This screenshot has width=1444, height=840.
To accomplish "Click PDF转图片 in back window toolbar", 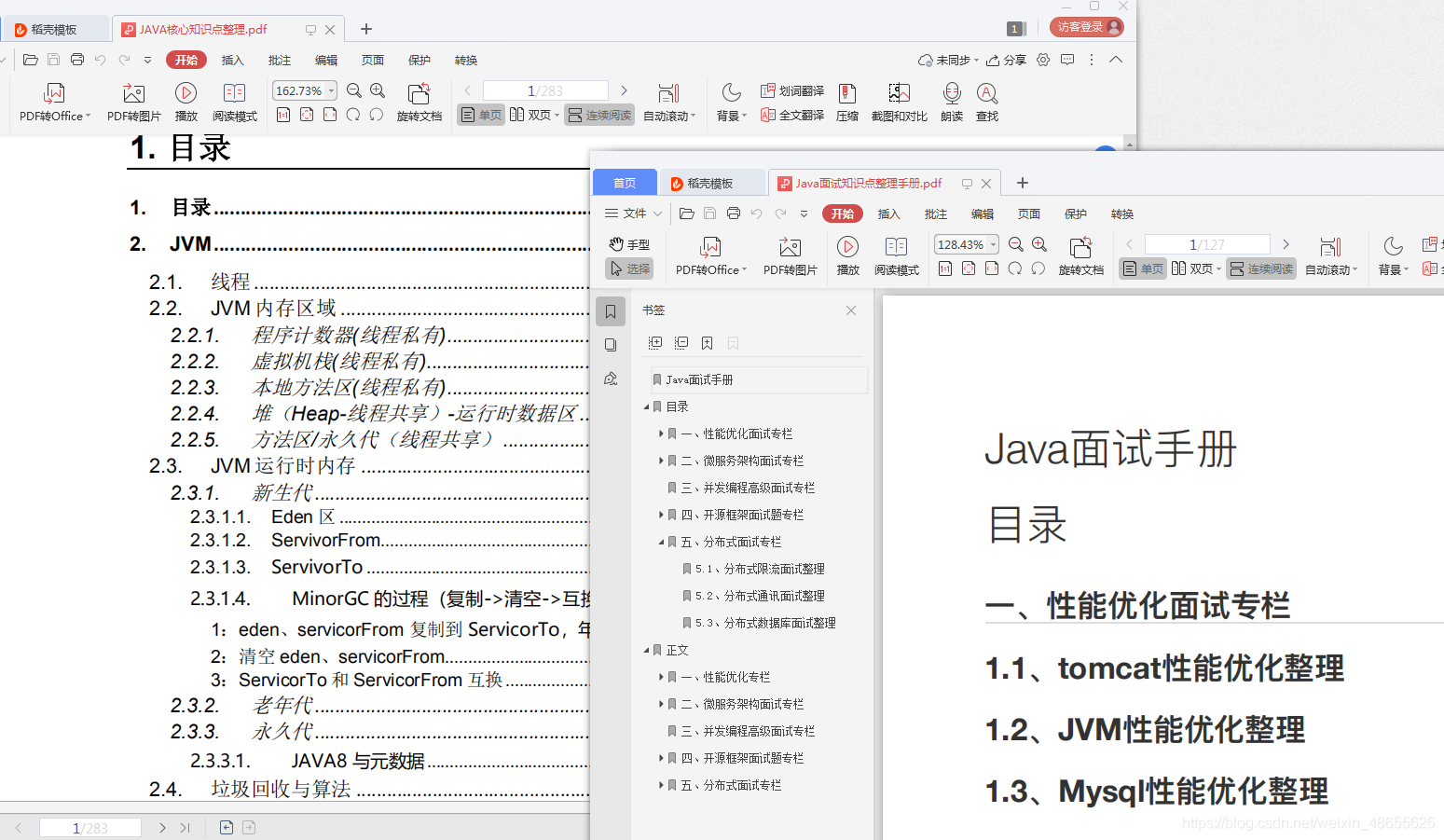I will click(x=134, y=103).
